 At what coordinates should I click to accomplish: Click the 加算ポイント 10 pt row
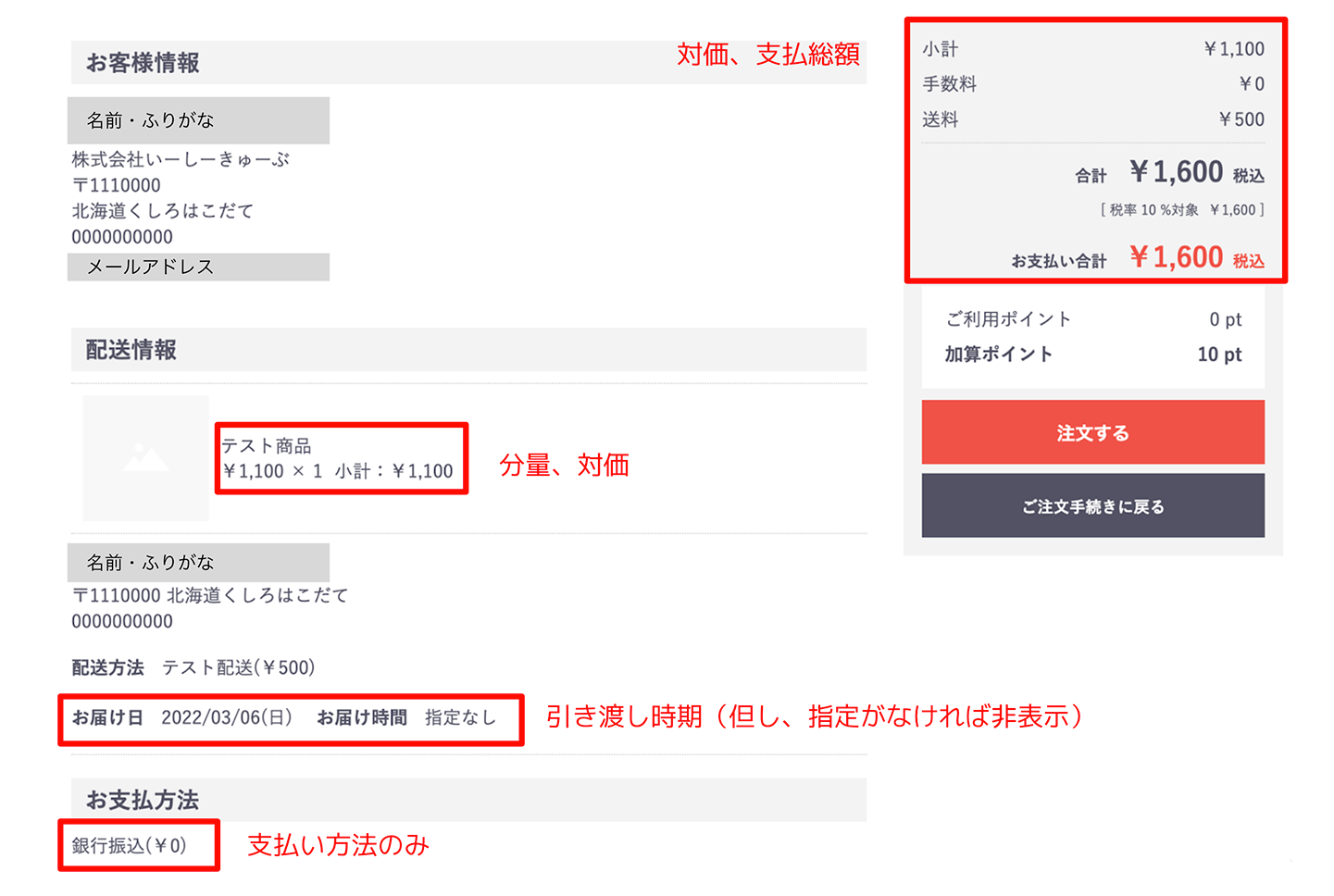coord(1092,355)
